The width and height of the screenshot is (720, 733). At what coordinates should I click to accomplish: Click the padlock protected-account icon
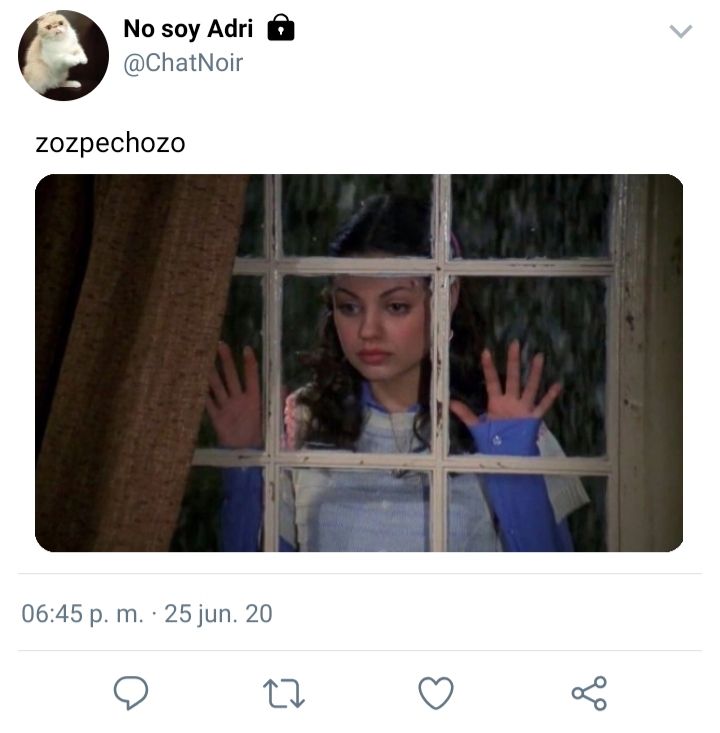coord(281,28)
